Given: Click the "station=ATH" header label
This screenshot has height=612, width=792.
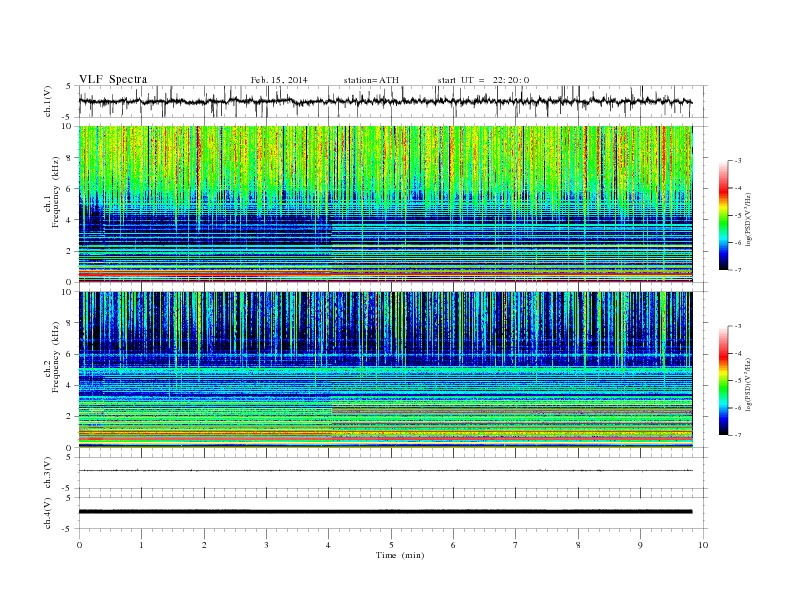Looking at the screenshot, I should tap(371, 80).
